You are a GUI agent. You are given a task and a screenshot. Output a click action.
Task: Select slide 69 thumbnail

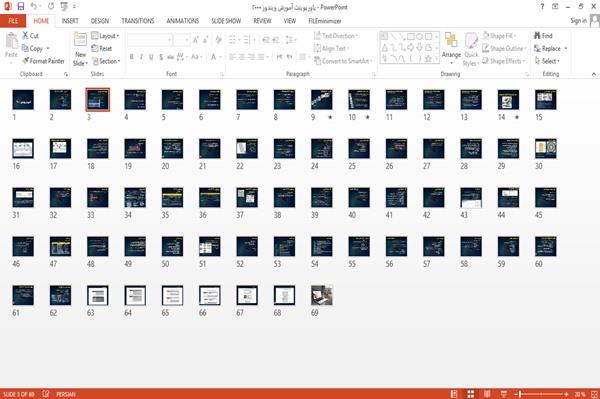click(x=322, y=295)
